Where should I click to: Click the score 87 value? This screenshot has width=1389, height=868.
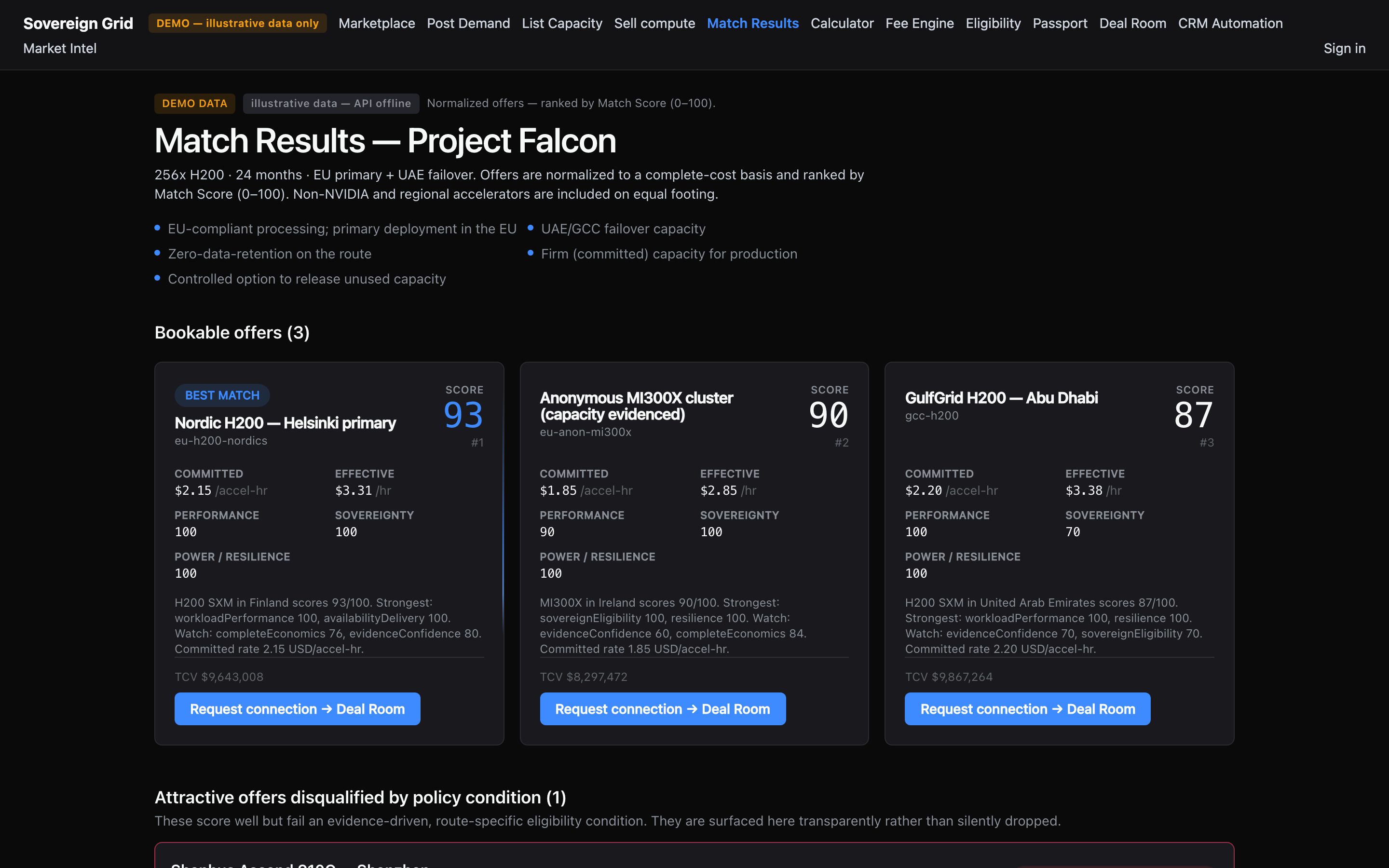point(1194,415)
